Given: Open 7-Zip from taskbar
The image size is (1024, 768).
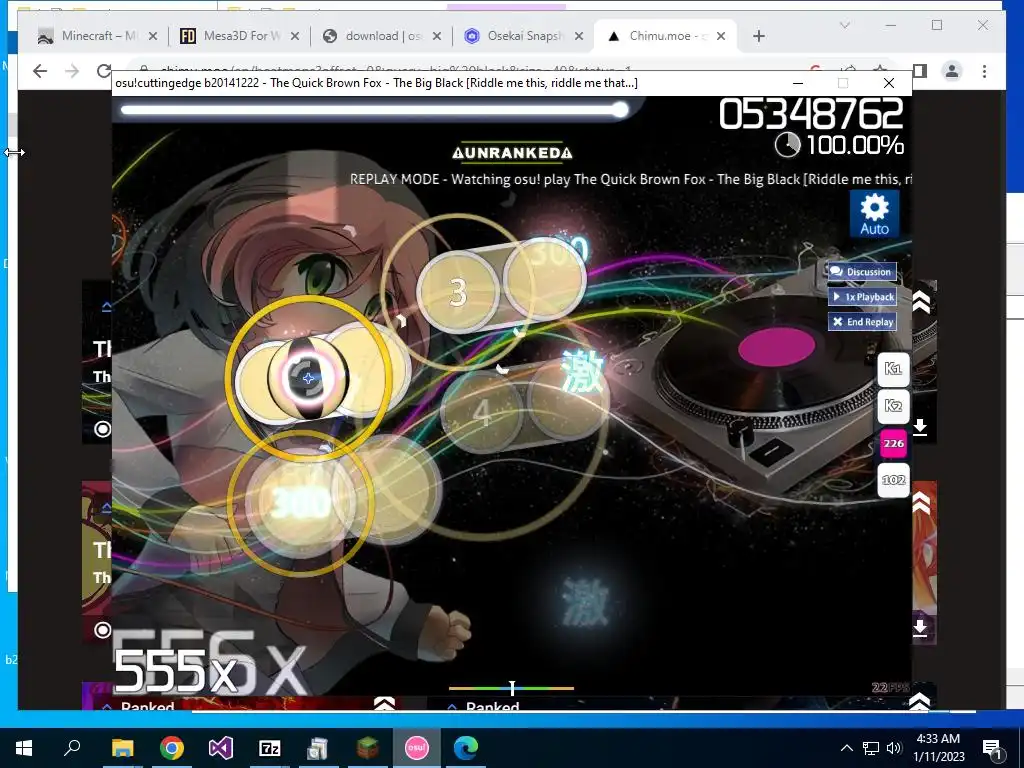Looking at the screenshot, I should pos(270,748).
